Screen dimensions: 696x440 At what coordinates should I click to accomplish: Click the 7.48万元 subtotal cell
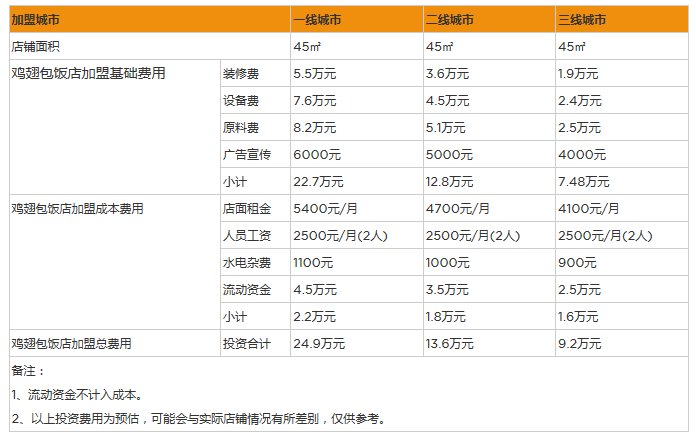click(x=584, y=182)
